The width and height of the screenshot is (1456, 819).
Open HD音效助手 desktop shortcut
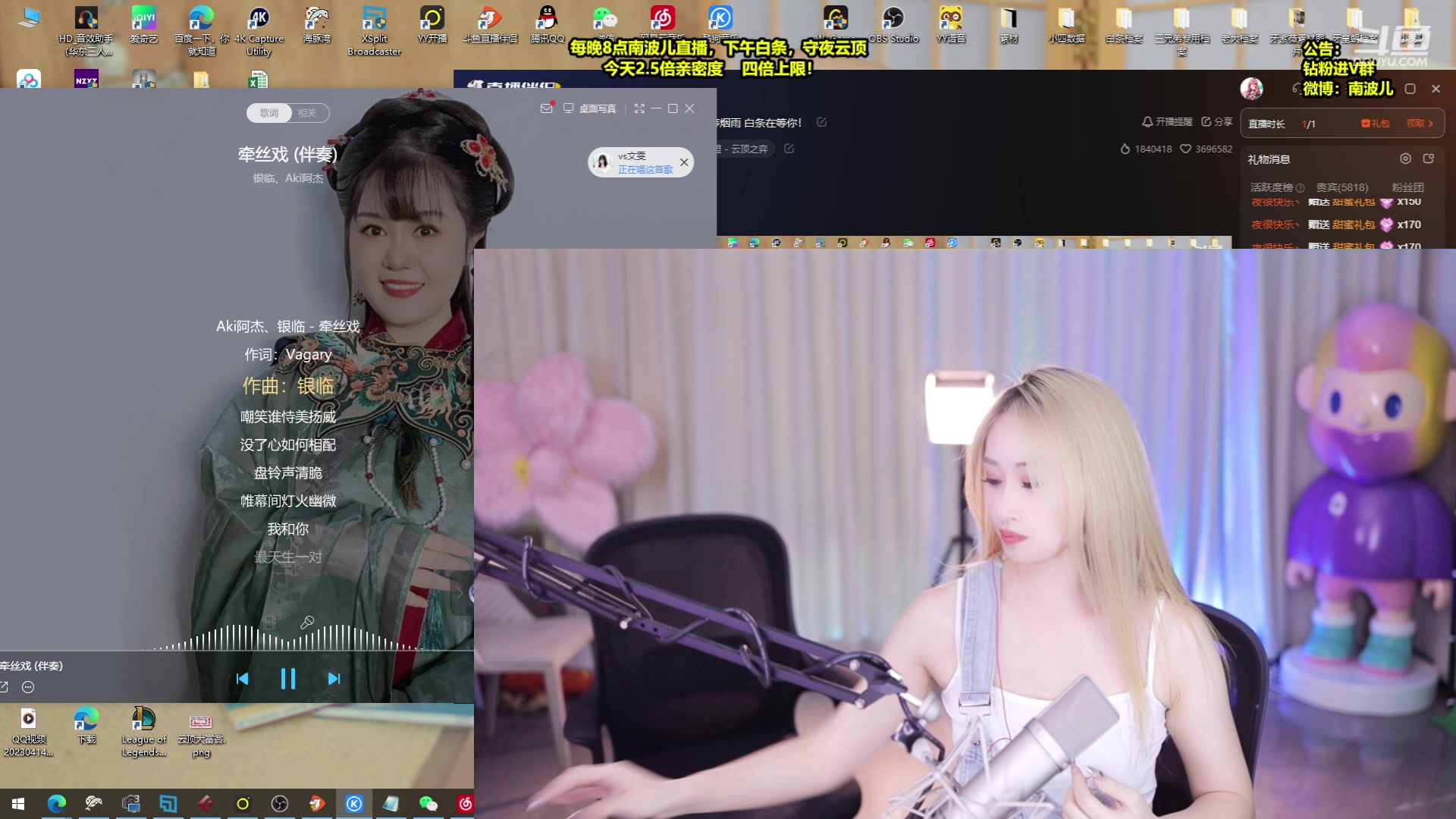tap(86, 31)
